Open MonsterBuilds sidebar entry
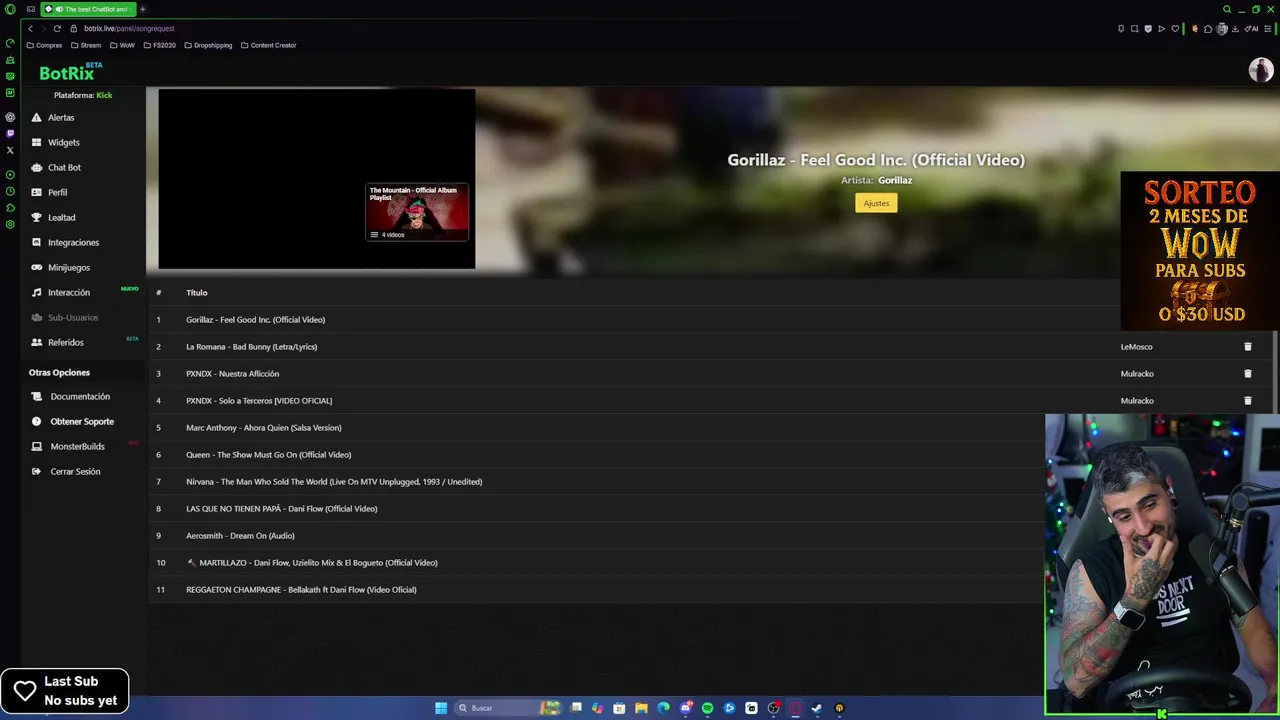The width and height of the screenshot is (1280, 720). click(77, 446)
